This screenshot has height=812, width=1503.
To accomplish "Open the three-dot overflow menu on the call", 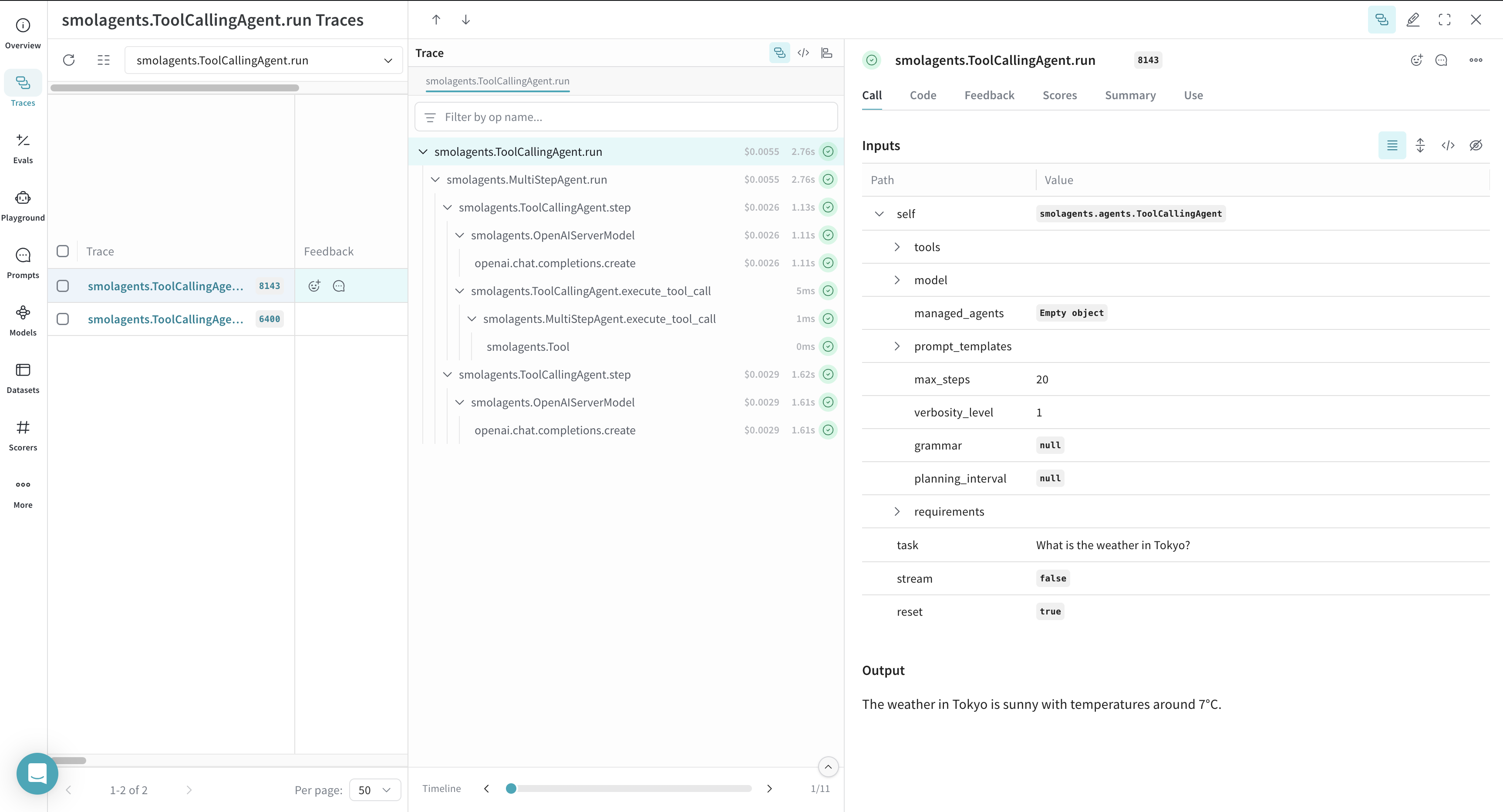I will 1476,60.
